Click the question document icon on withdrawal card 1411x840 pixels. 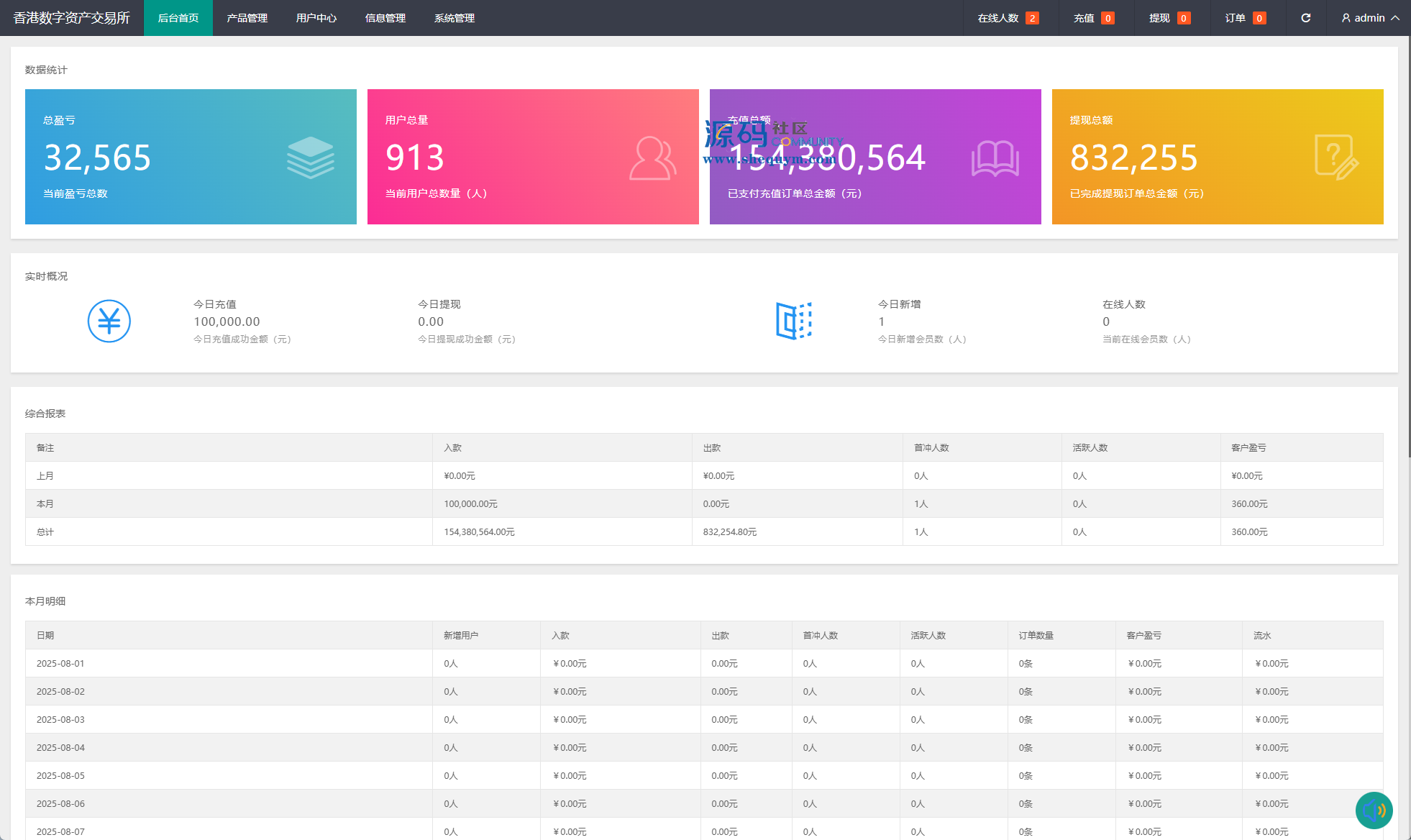tap(1335, 157)
